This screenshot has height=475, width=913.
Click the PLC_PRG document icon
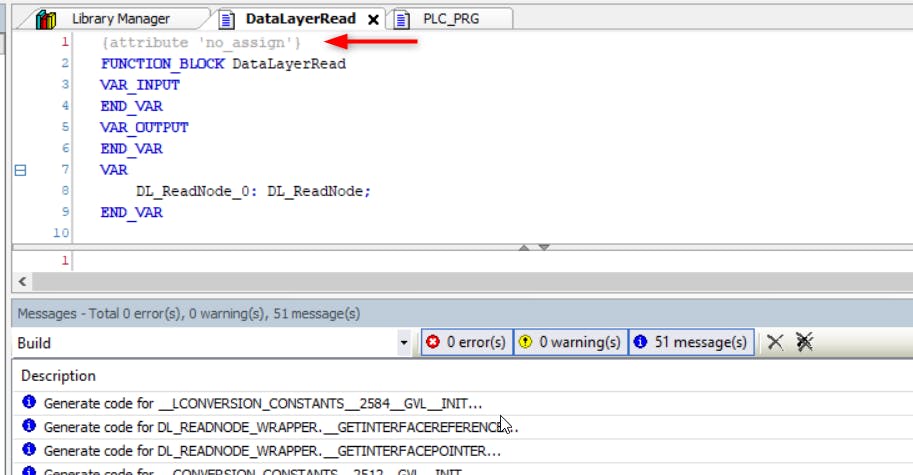tap(402, 19)
